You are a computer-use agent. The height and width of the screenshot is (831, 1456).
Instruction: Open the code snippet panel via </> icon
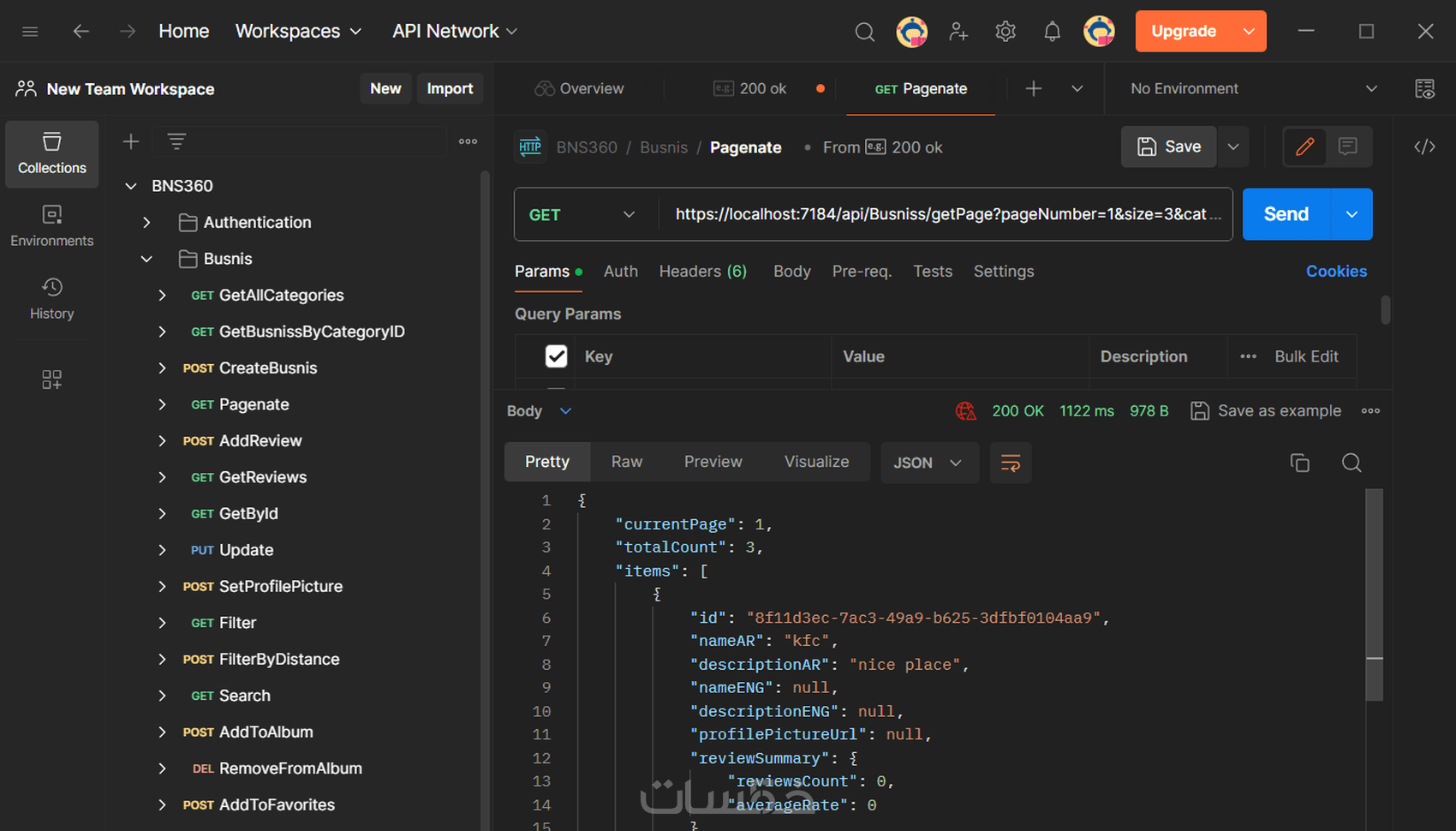(1424, 146)
